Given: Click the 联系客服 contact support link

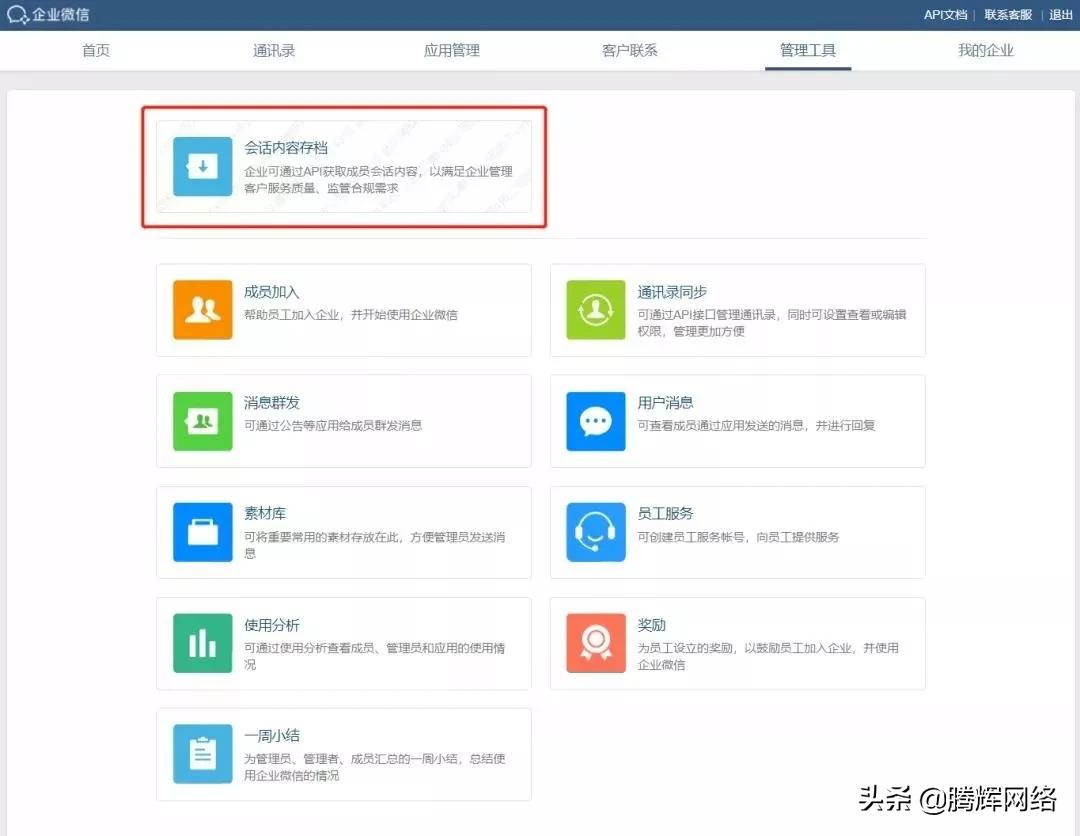Looking at the screenshot, I should point(1007,14).
